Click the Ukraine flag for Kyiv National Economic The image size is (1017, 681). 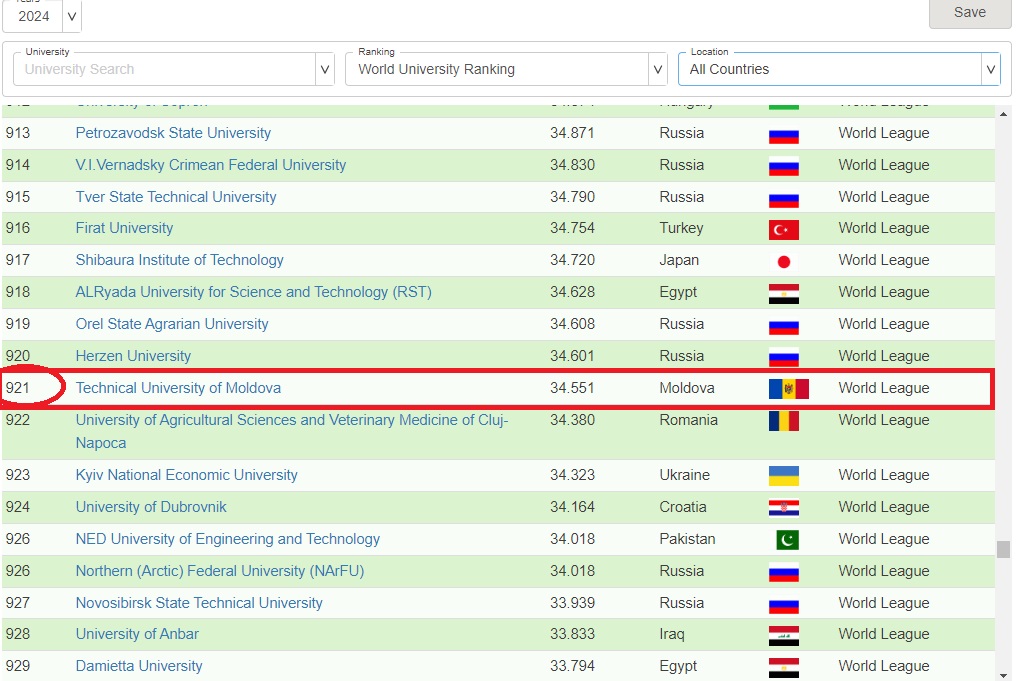[x=783, y=476]
